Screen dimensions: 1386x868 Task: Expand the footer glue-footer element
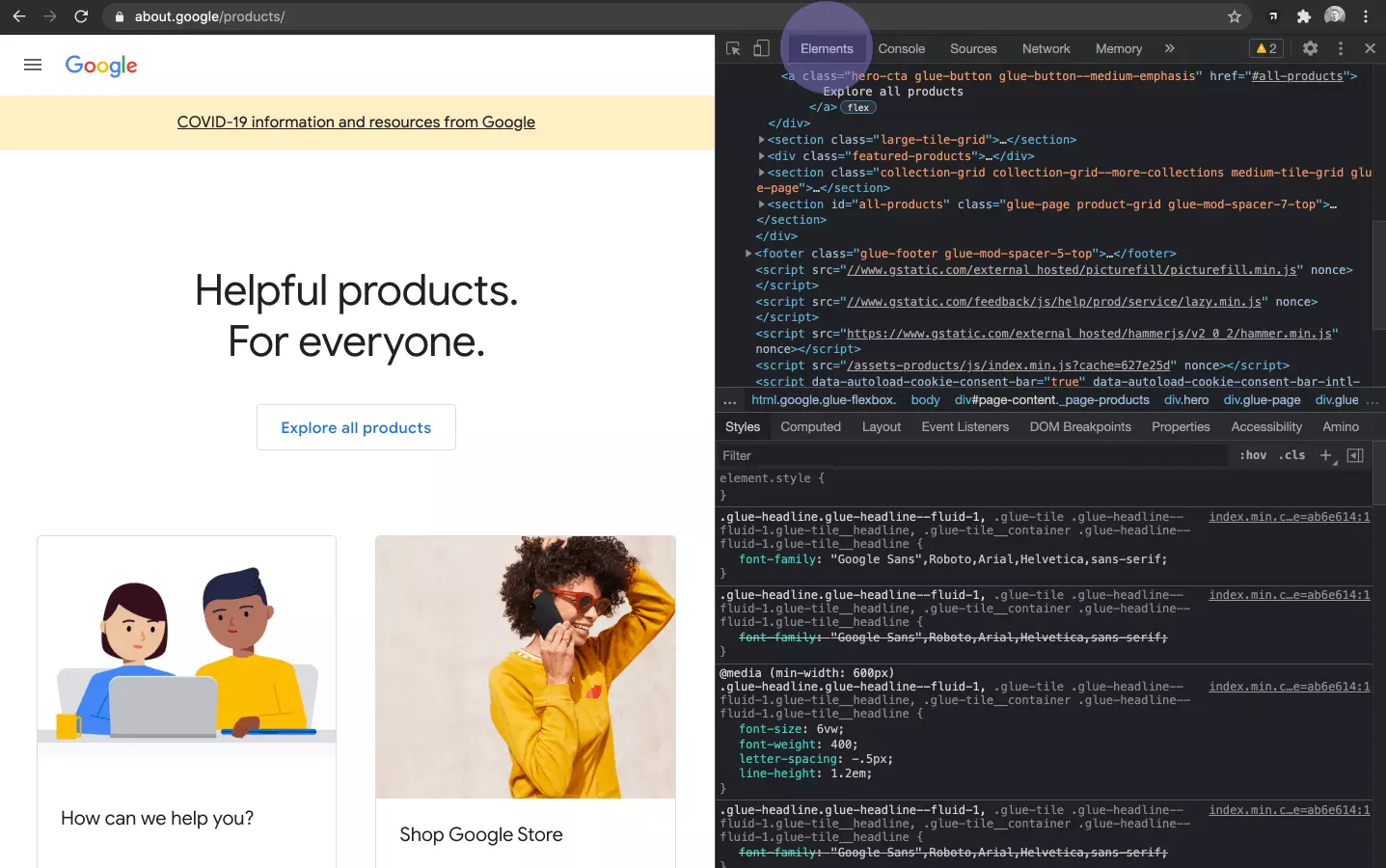pos(748,253)
